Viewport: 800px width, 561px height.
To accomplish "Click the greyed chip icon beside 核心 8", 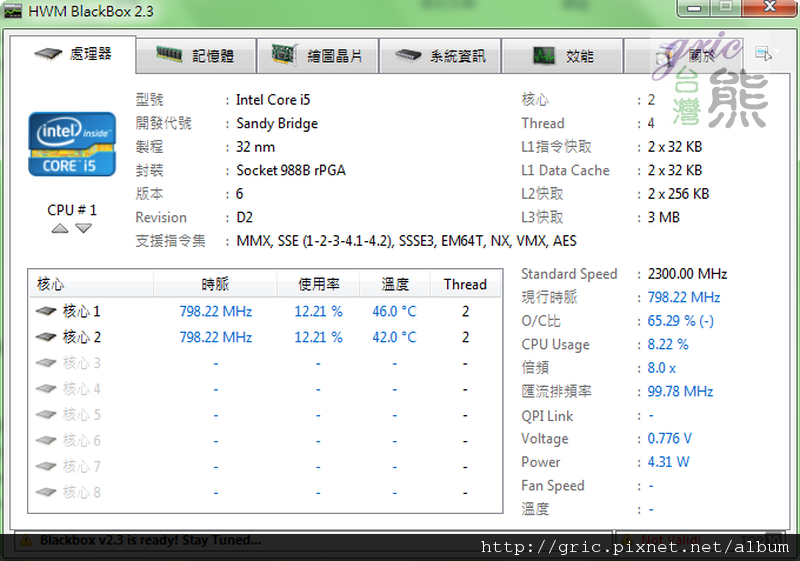I will [46, 492].
